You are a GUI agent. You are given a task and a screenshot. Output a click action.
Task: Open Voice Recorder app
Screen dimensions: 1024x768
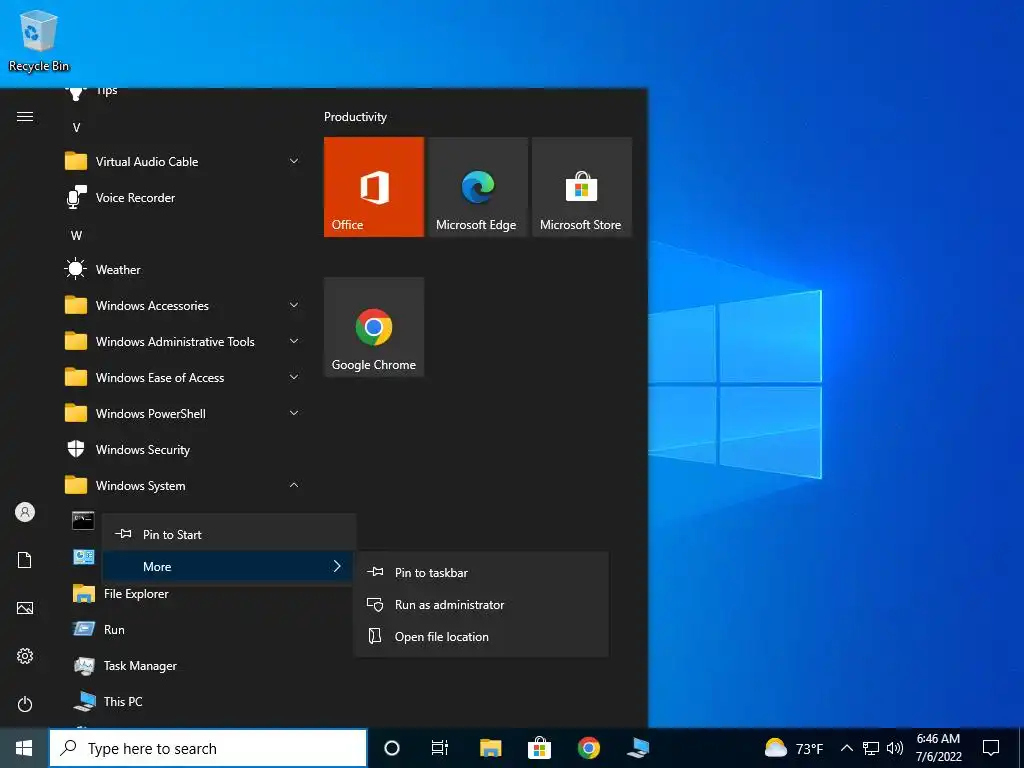[x=183, y=198]
